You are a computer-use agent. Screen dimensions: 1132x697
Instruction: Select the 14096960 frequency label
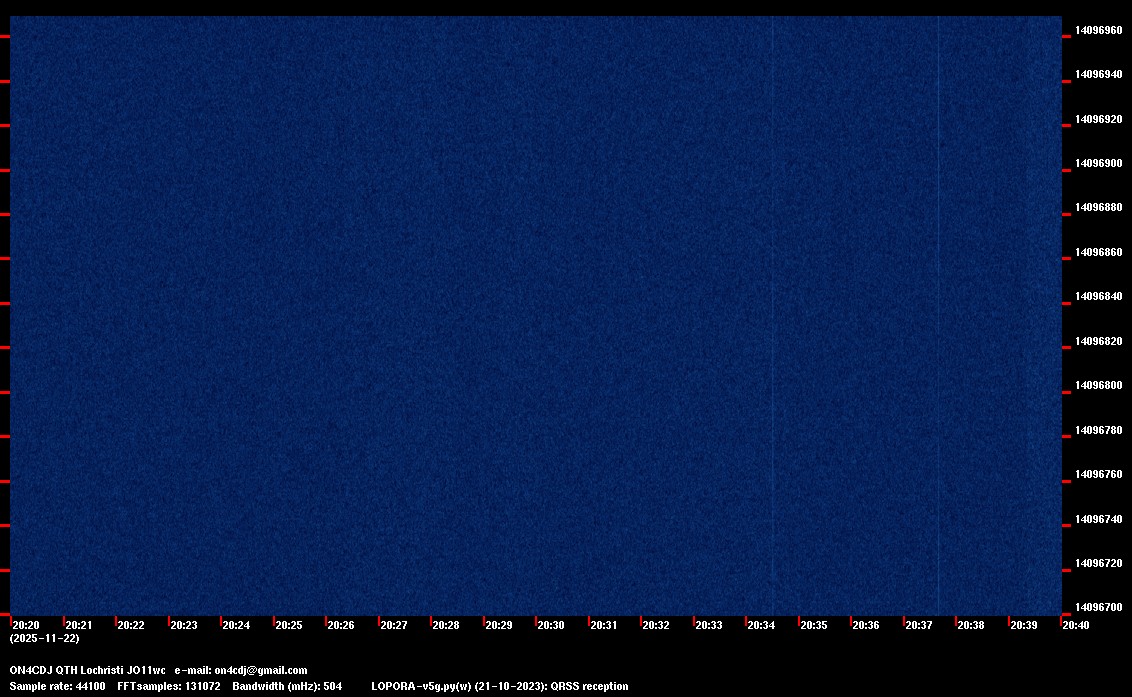1099,30
